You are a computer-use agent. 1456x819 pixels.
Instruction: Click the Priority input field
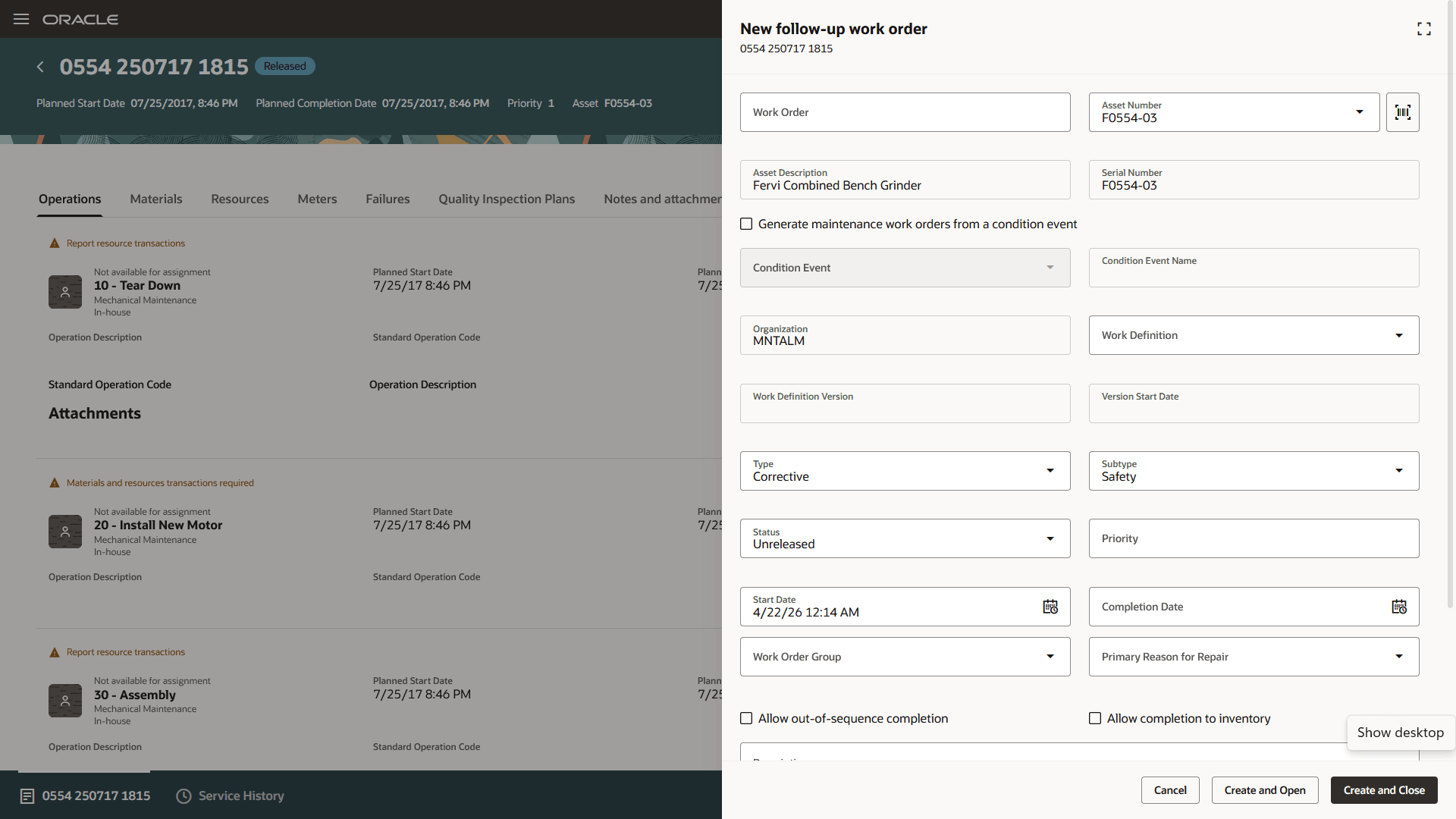point(1254,538)
